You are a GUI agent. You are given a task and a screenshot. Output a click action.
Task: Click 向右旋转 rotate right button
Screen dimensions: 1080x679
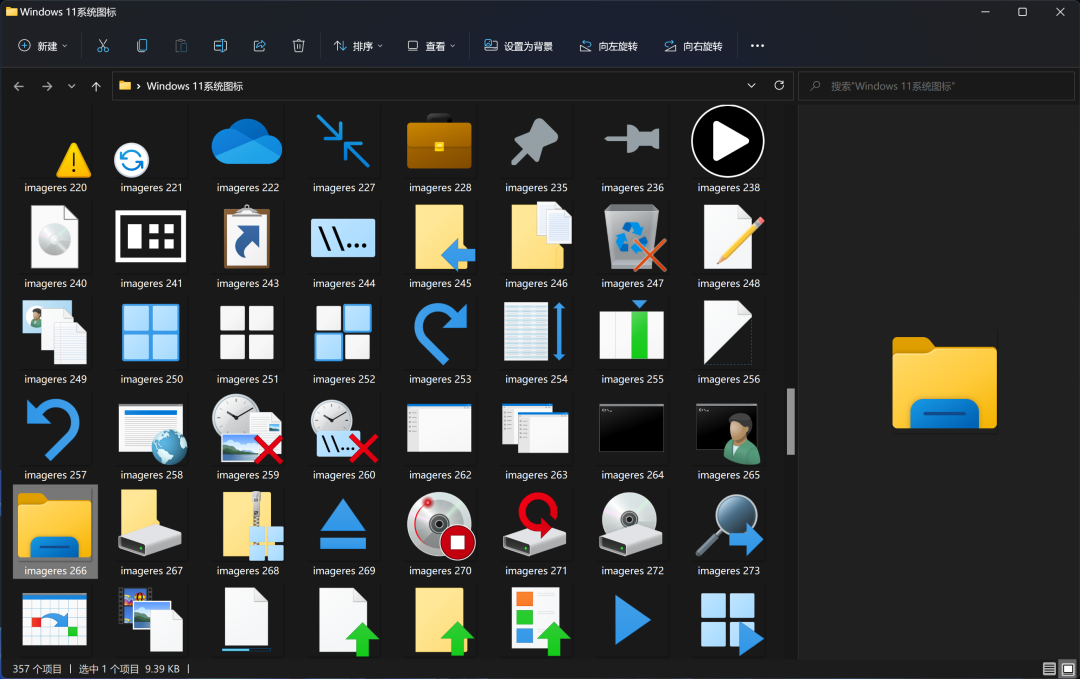point(693,46)
